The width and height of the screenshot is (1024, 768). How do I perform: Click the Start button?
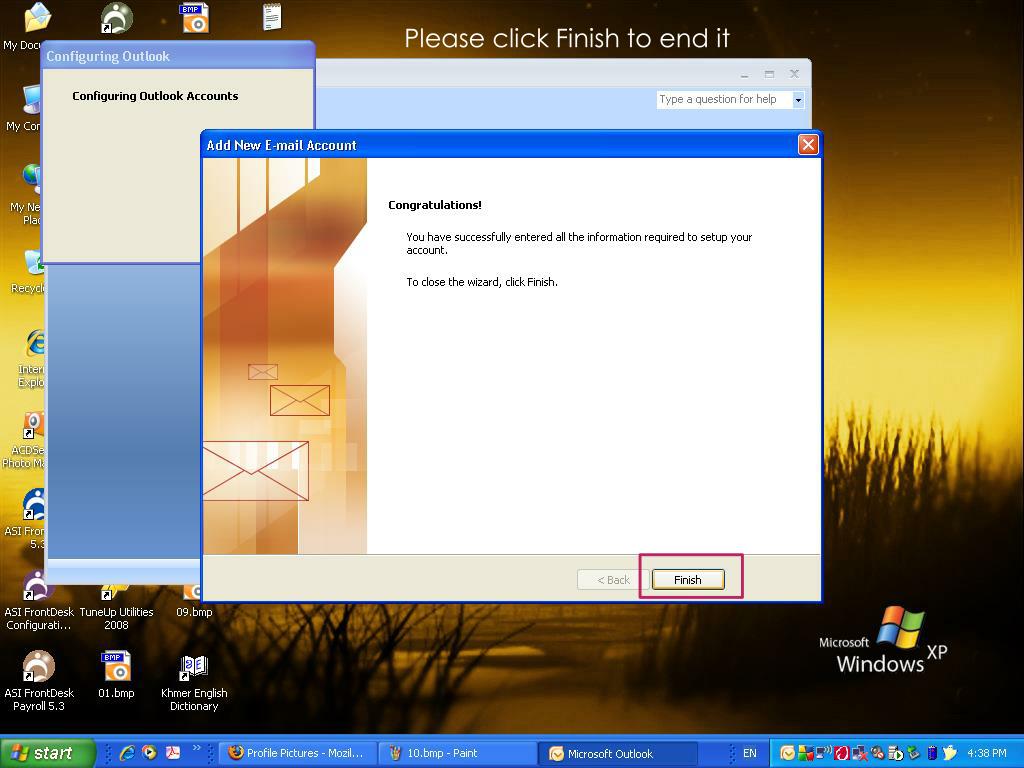tap(46, 753)
